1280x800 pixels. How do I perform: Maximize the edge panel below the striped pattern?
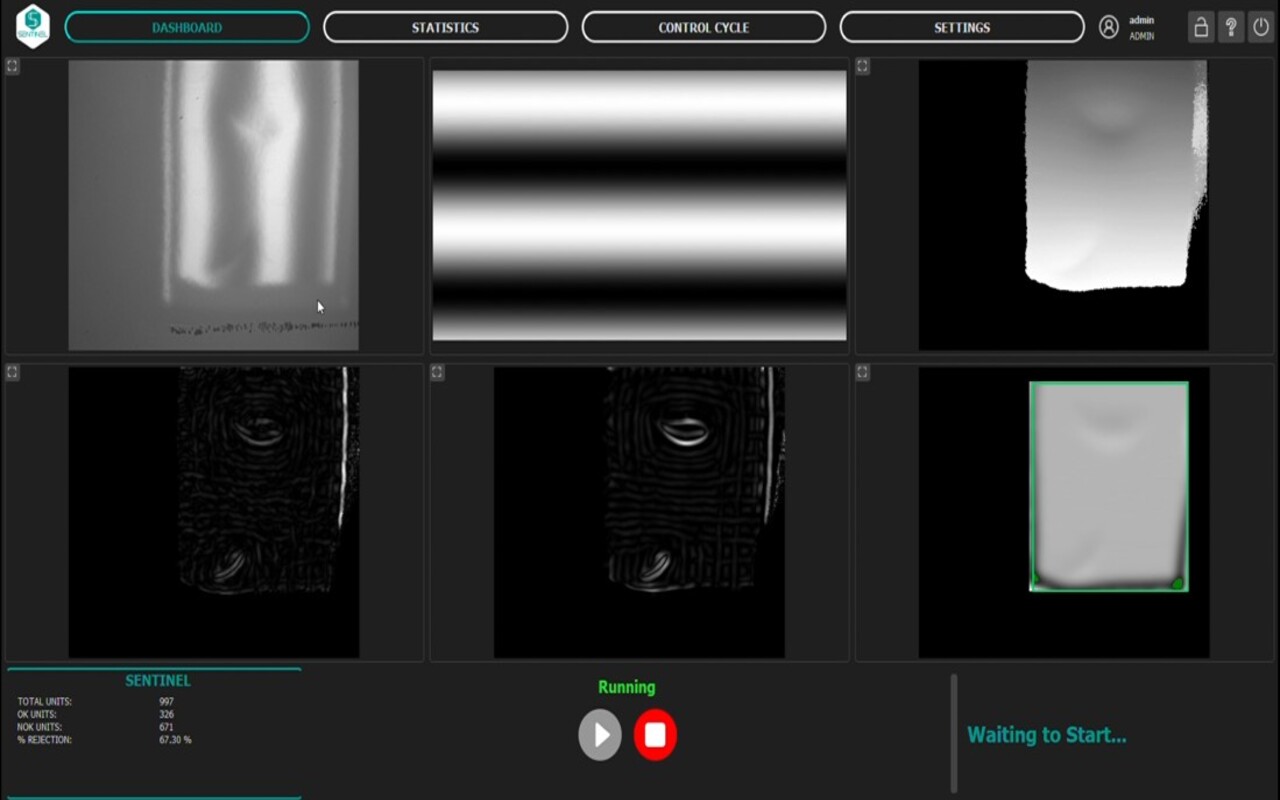(x=437, y=372)
